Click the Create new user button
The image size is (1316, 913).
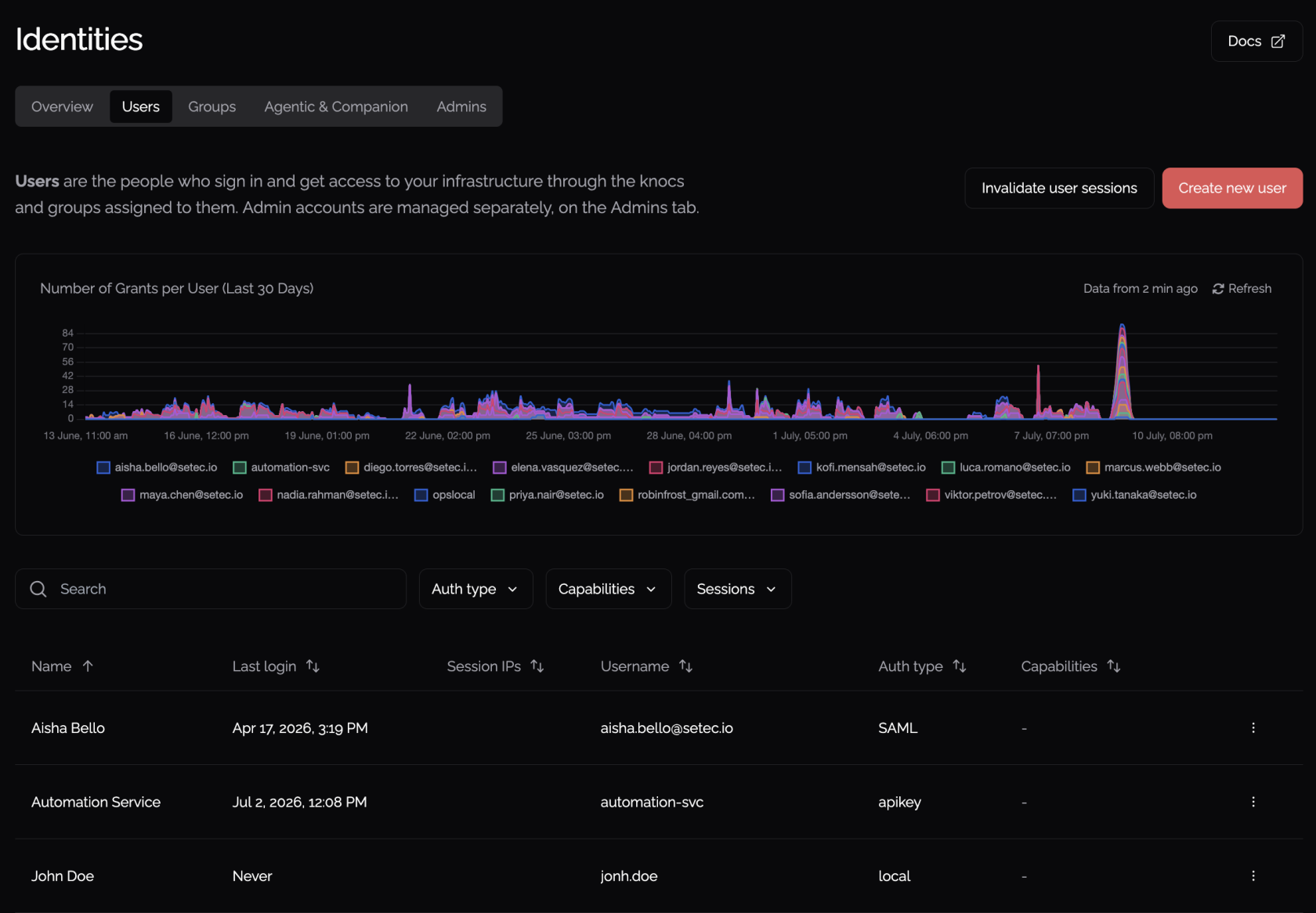(1232, 188)
